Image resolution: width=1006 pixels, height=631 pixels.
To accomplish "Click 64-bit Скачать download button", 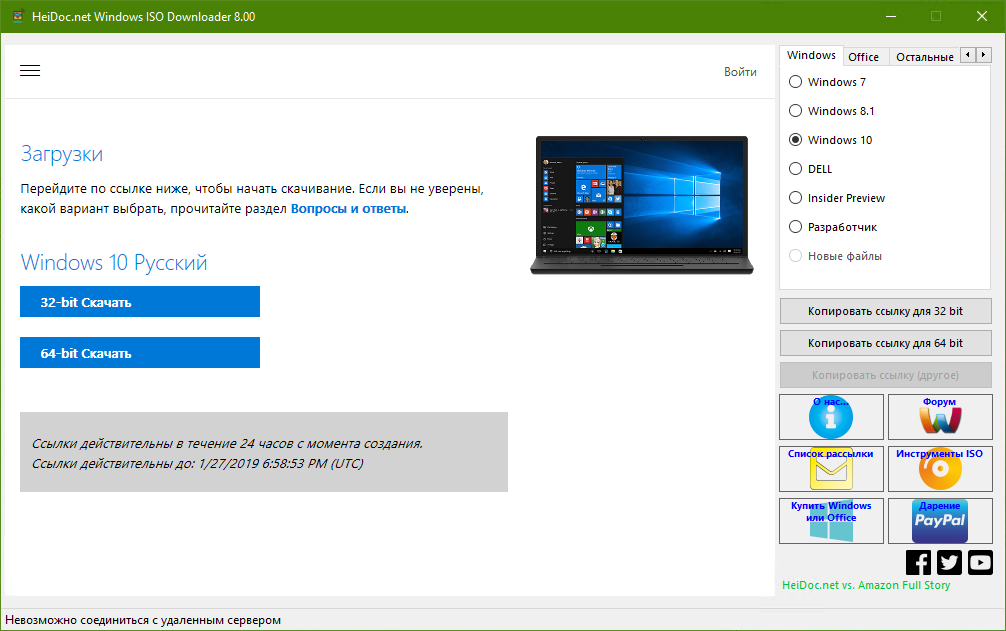I will (139, 352).
